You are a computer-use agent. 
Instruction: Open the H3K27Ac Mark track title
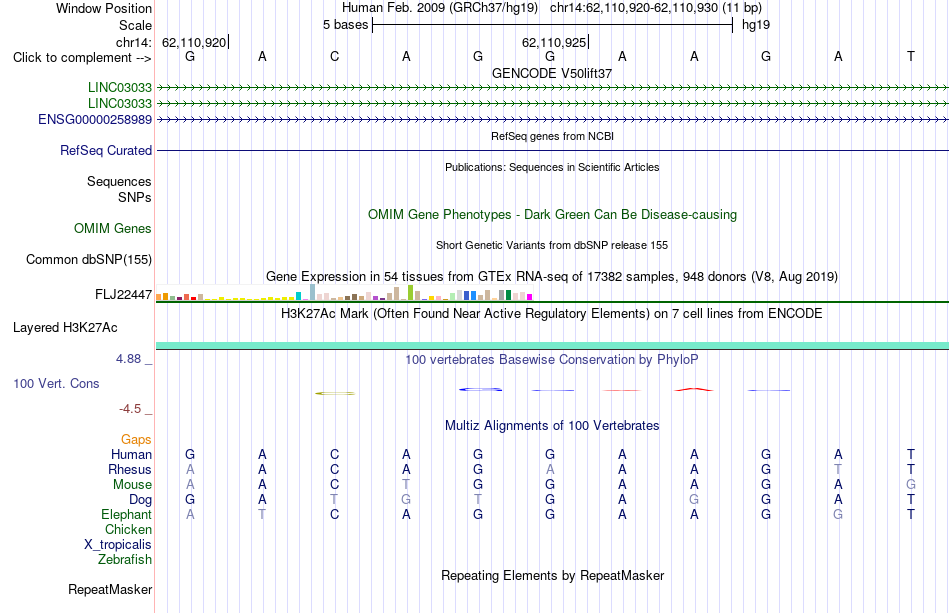[552, 314]
